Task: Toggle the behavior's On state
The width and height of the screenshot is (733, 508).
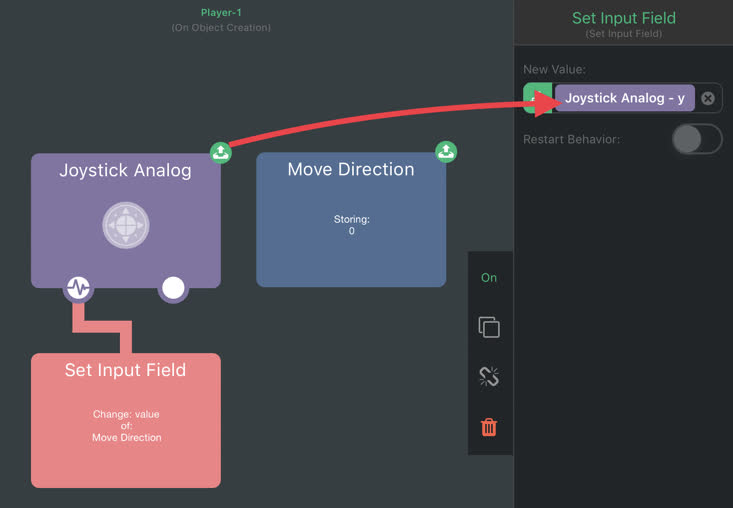Action: tap(489, 278)
